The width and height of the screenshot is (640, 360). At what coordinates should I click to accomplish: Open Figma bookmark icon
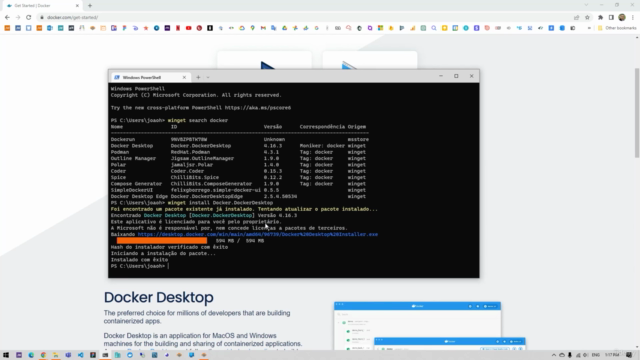124,28
